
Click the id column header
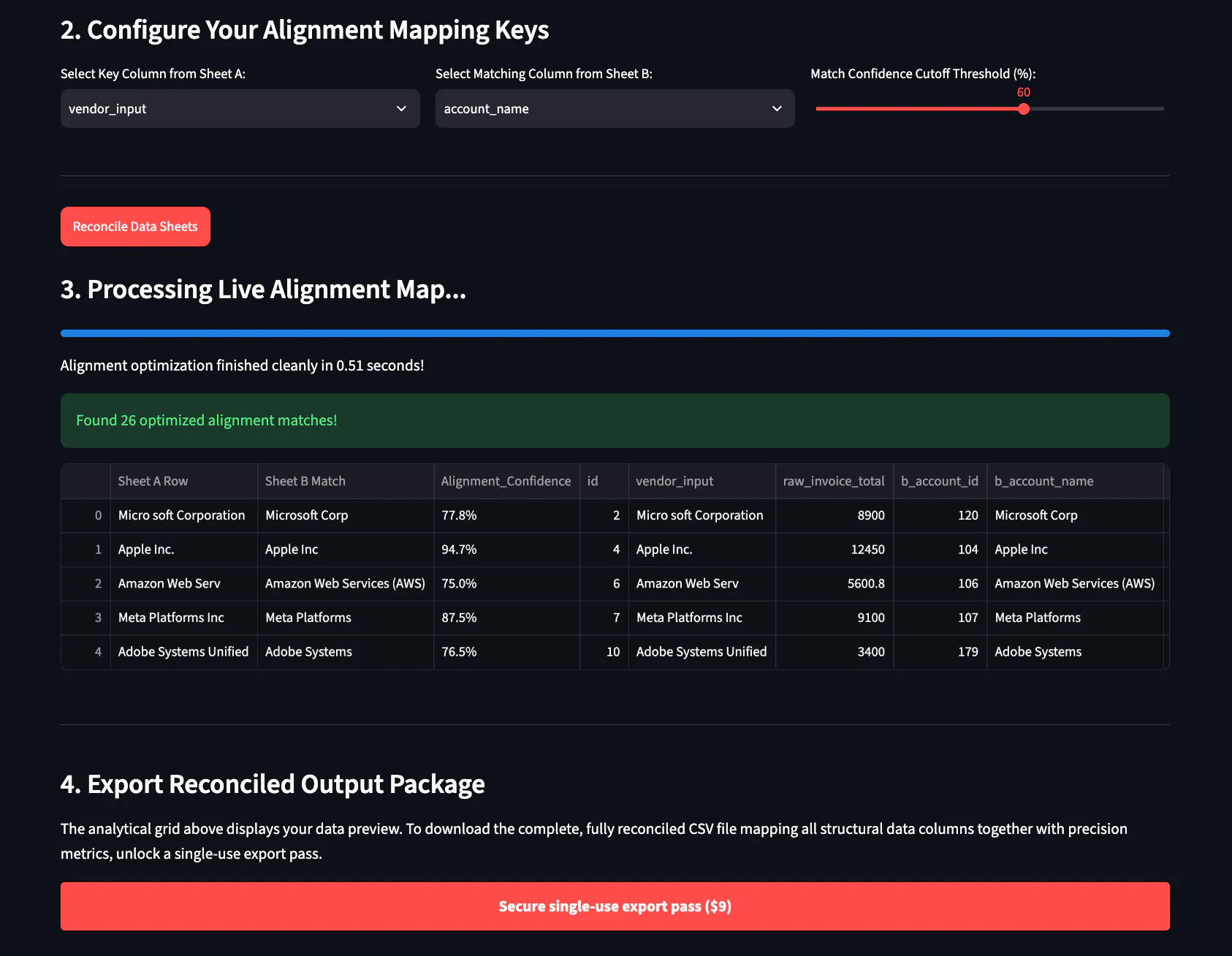click(x=604, y=481)
